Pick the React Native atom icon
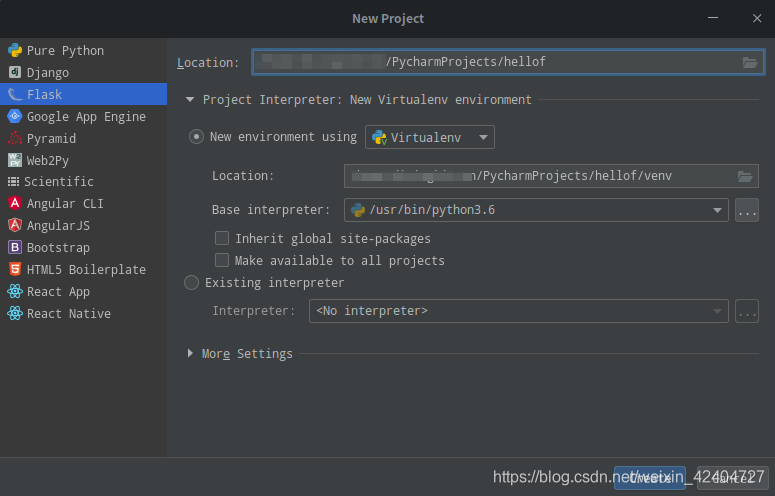This screenshot has height=496, width=775. pyautogui.click(x=15, y=313)
